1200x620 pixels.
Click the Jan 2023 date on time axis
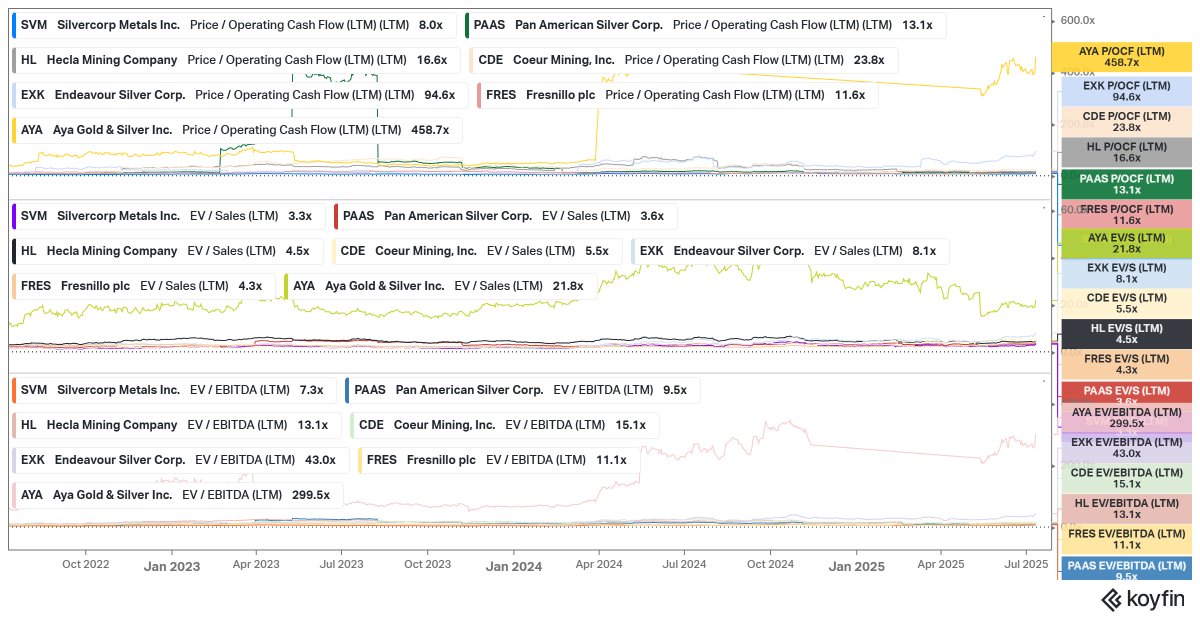coord(172,566)
